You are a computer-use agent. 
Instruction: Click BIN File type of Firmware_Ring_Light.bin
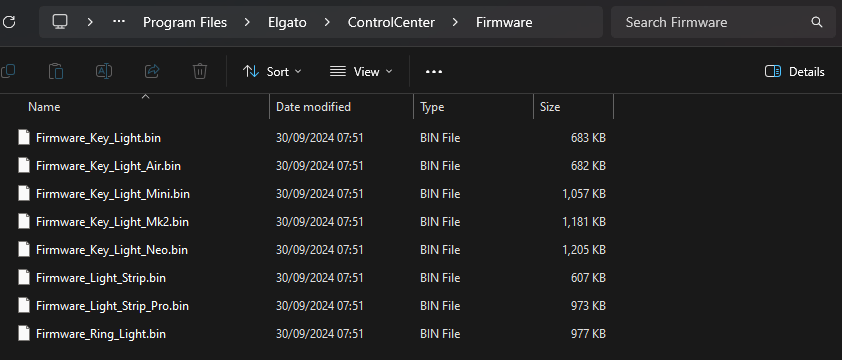pos(440,334)
